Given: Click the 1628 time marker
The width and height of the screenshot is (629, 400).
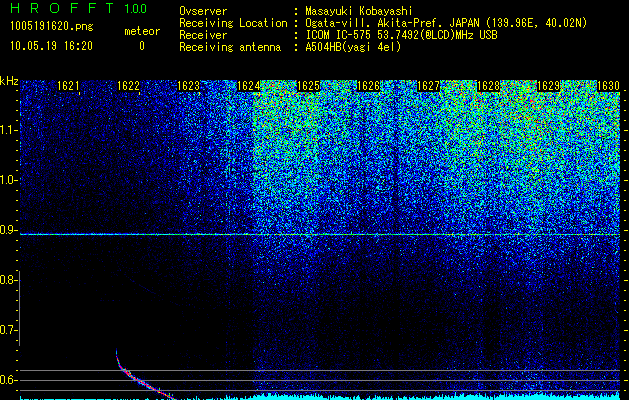Looking at the screenshot, I should pyautogui.click(x=489, y=86).
